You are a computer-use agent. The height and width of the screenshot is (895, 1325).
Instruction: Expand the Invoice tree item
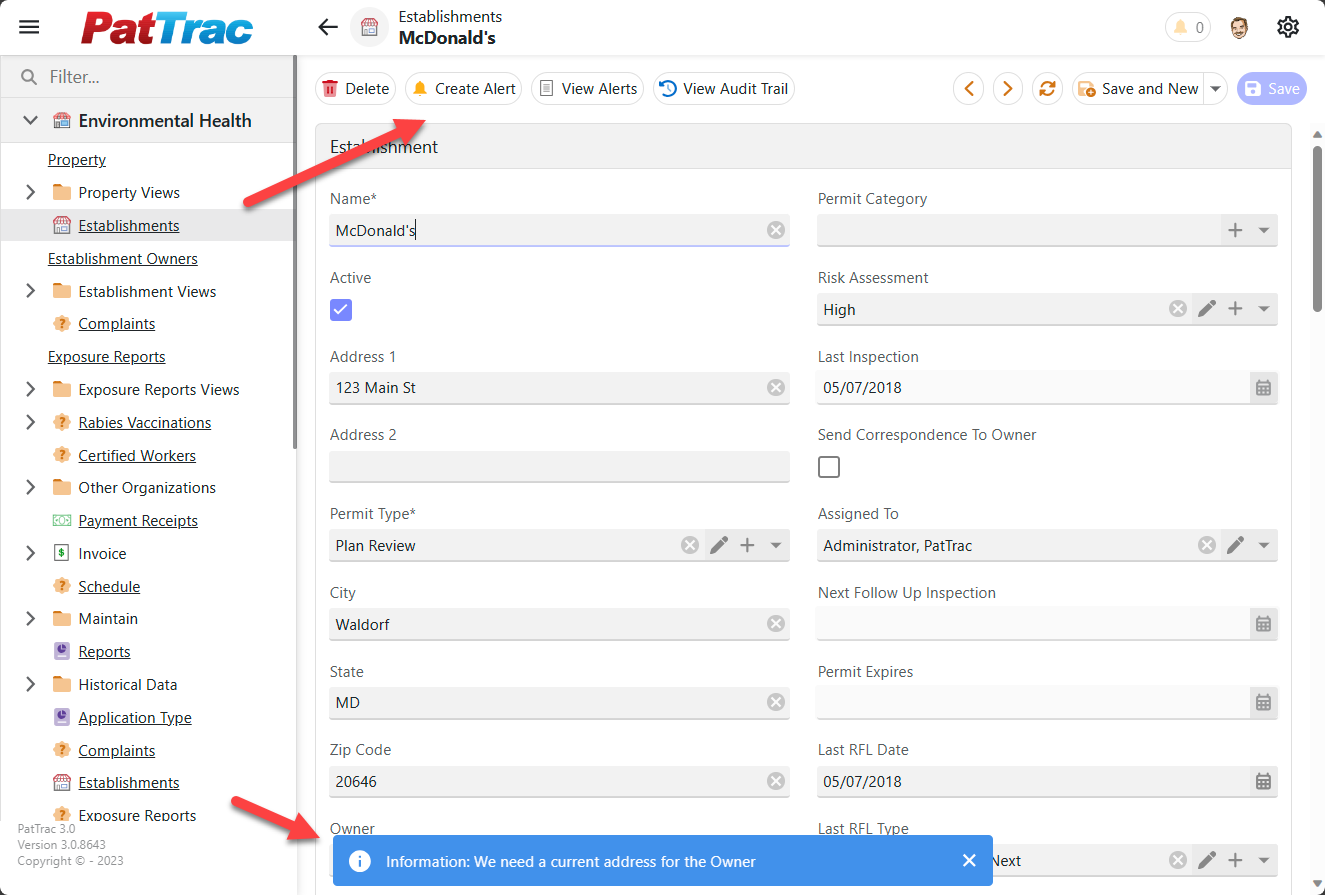(x=30, y=553)
